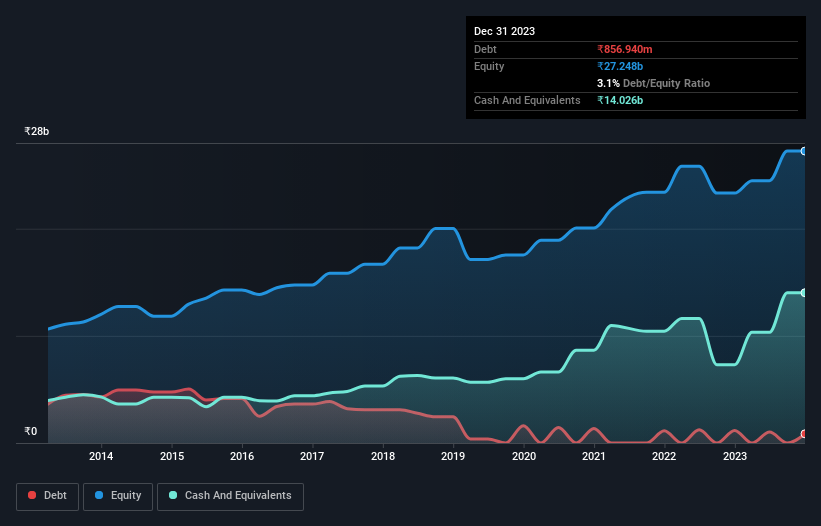Click the 2020 x-axis label
Screen dimensions: 821x526
pyautogui.click(x=524, y=456)
